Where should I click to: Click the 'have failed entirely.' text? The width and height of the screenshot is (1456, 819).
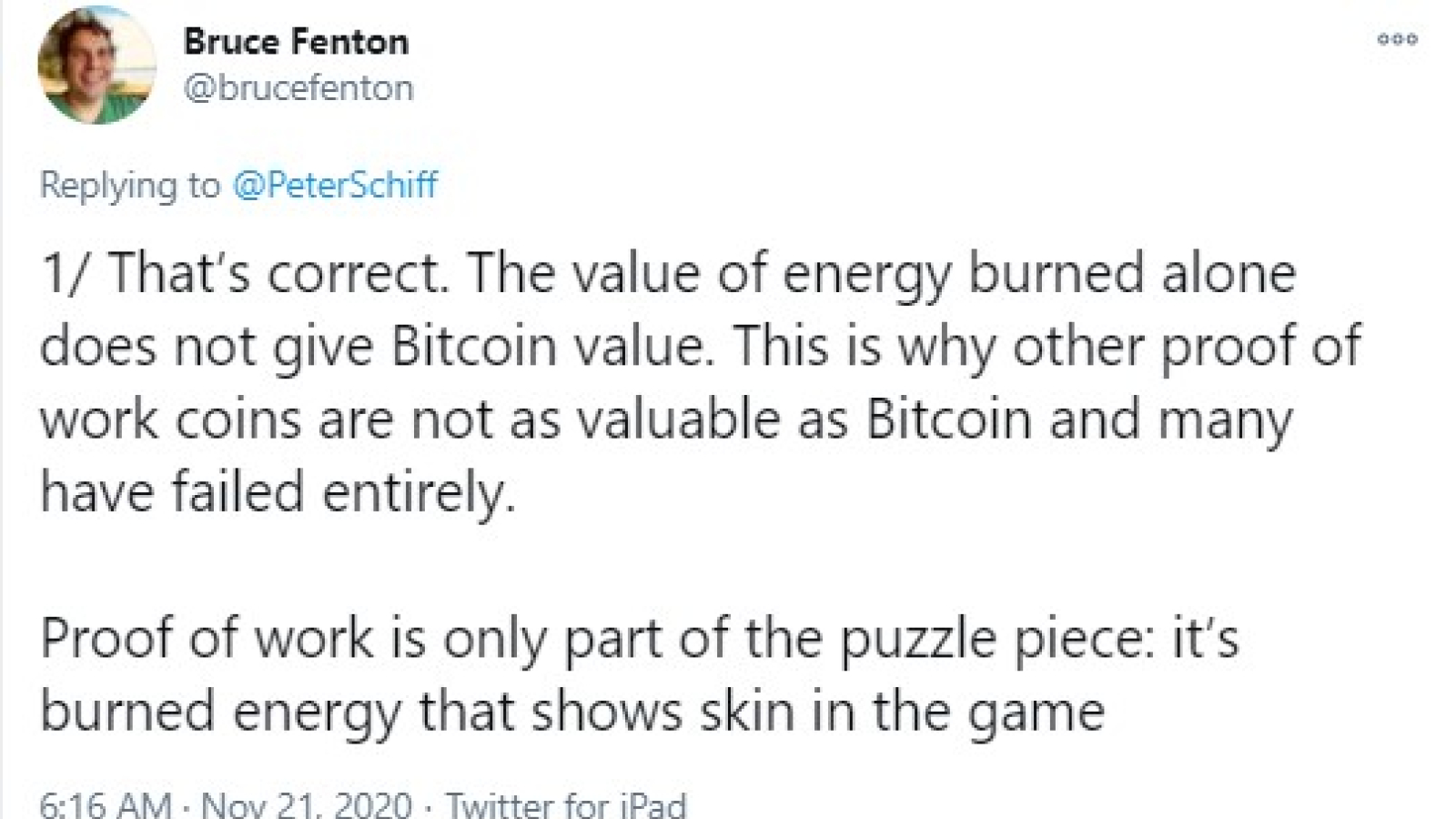(x=278, y=492)
